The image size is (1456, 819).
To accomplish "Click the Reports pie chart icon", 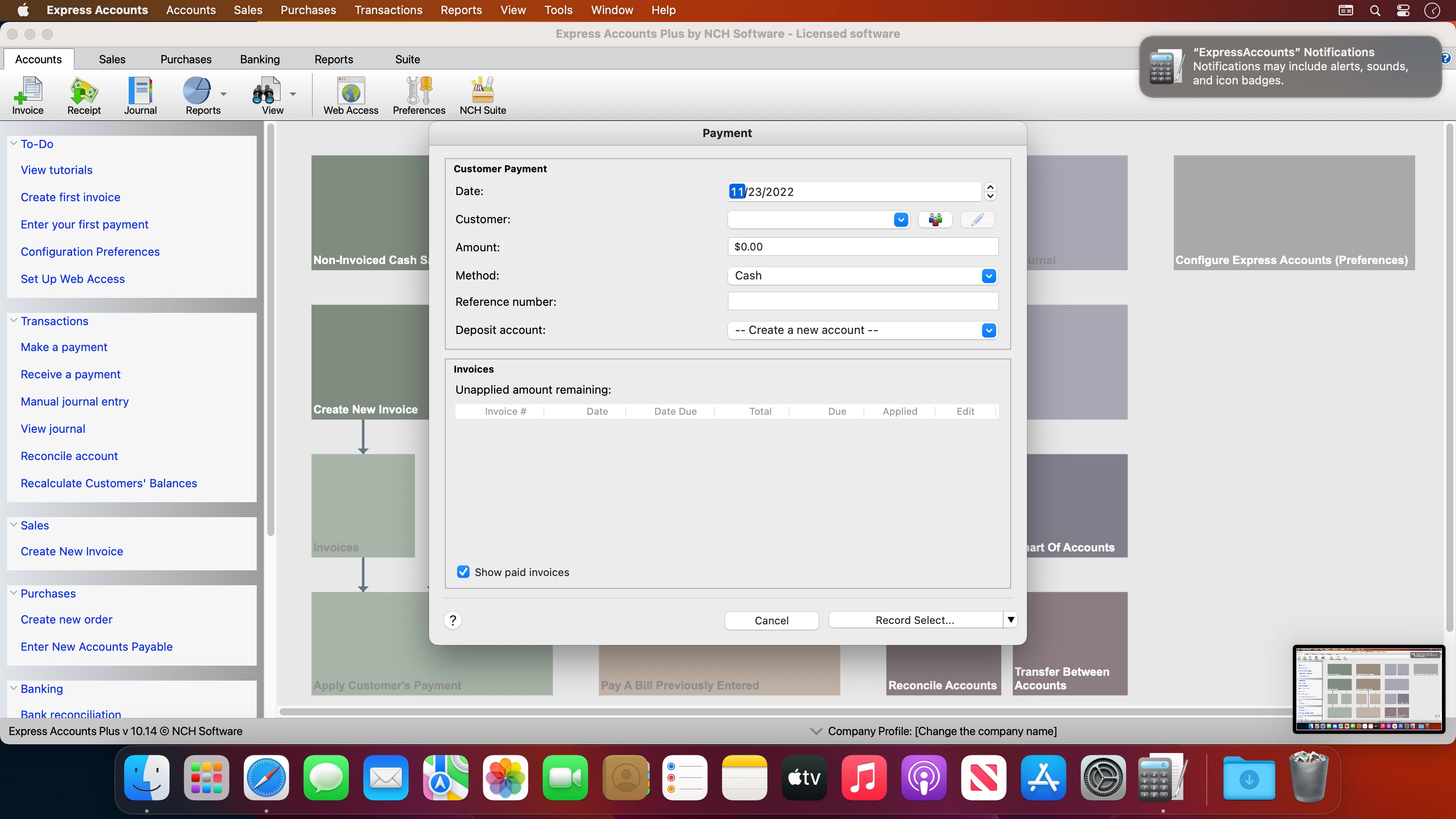I will [x=197, y=91].
